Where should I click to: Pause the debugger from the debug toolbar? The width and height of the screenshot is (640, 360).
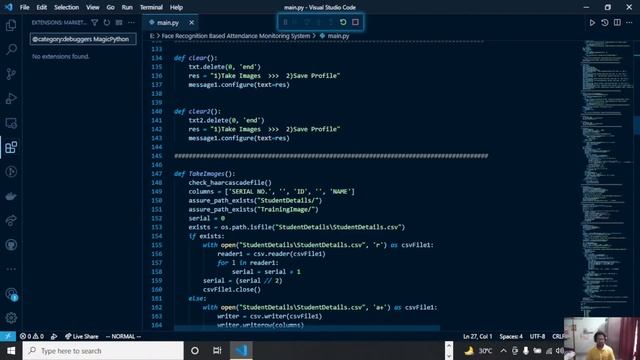(285, 22)
